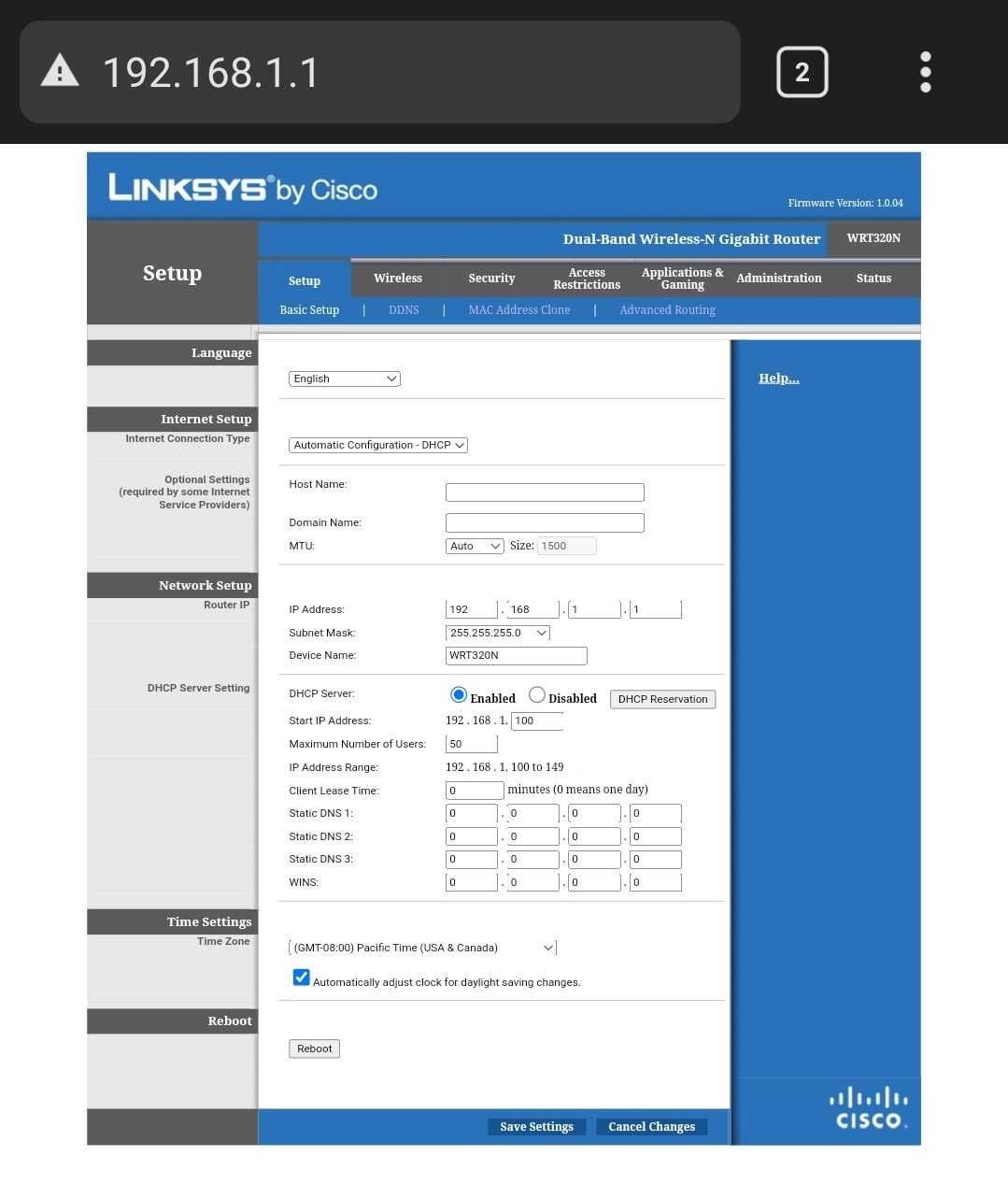Click the last octet of Static DNS 2

pyautogui.click(x=656, y=836)
